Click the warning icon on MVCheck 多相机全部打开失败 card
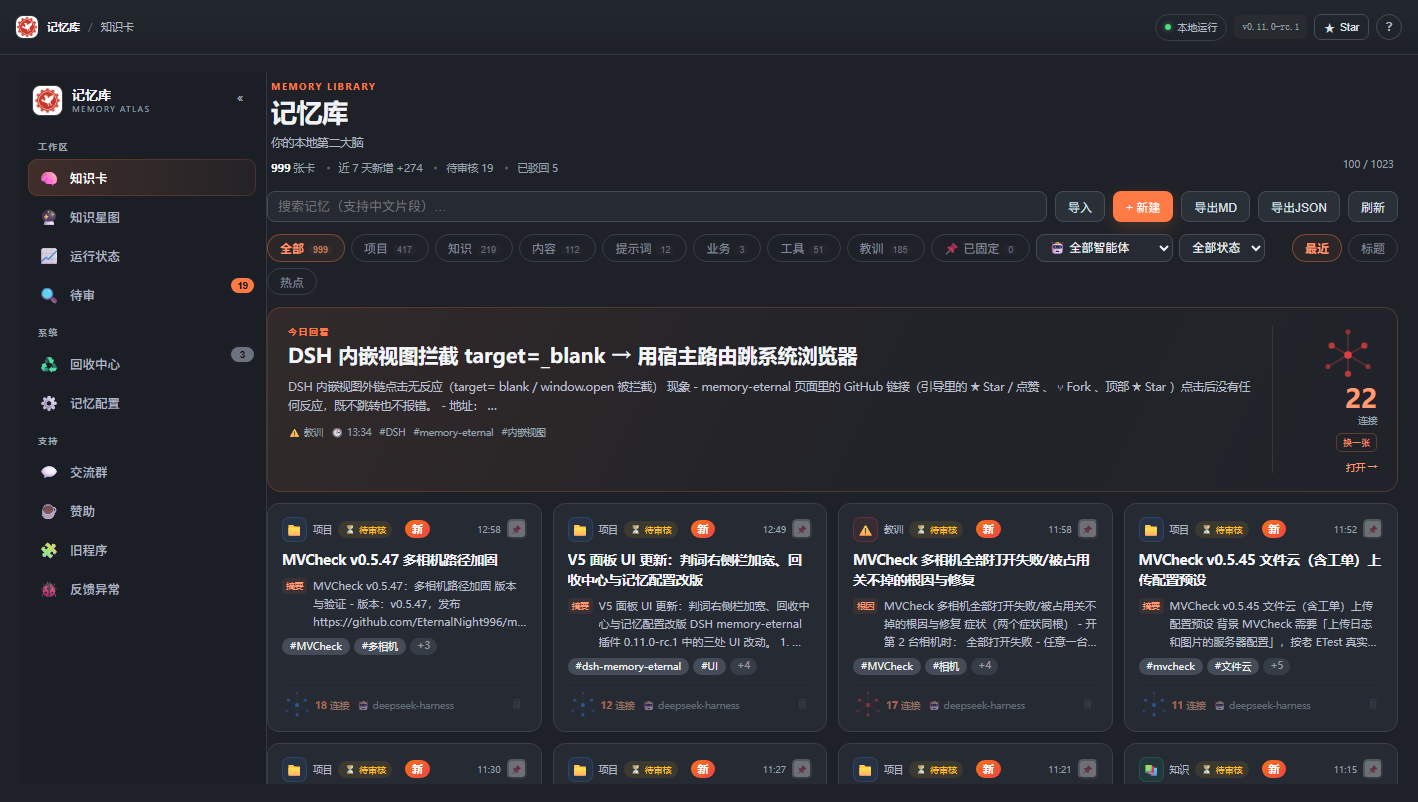Screen dimensions: 1418x802 [865, 530]
